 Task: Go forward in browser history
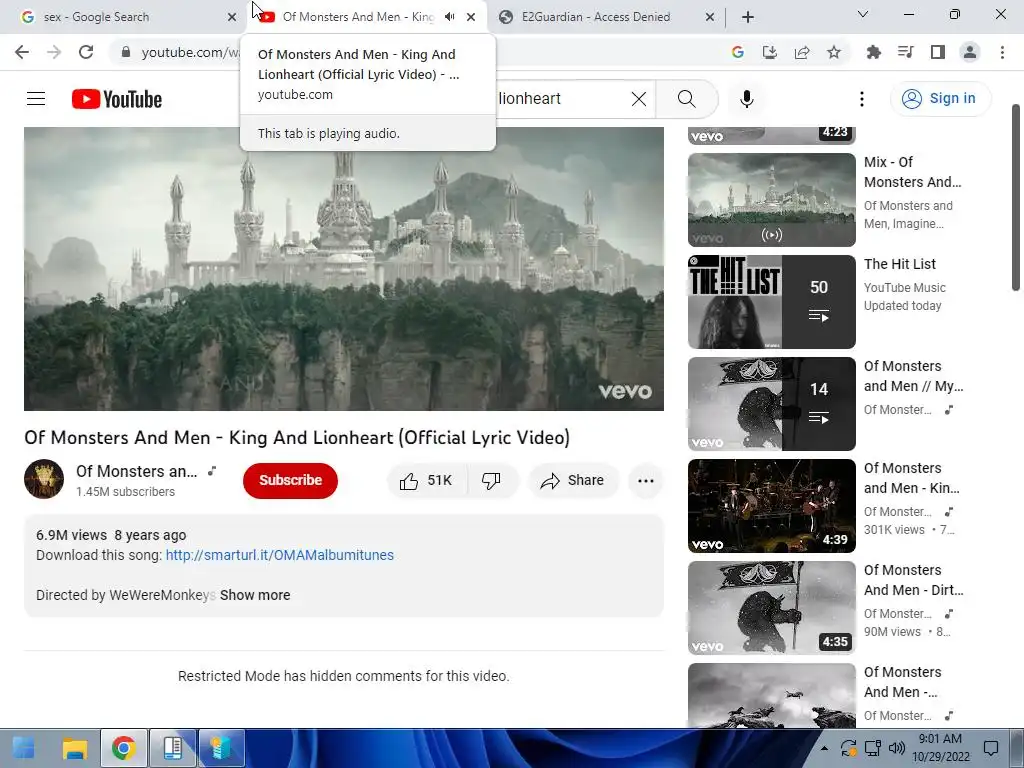pyautogui.click(x=54, y=52)
